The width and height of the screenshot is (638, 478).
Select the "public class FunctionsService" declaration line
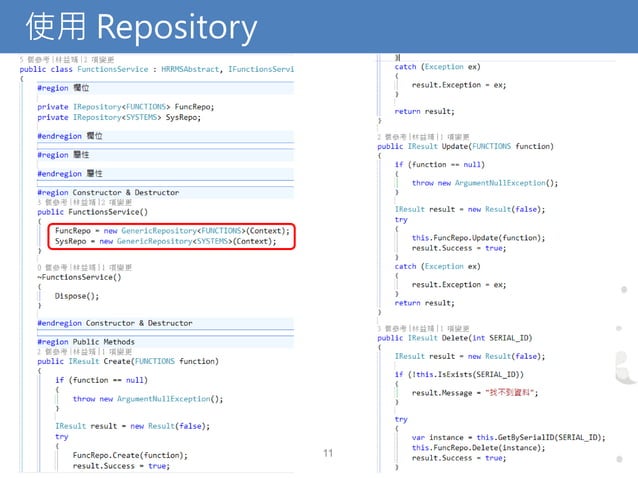(x=157, y=69)
